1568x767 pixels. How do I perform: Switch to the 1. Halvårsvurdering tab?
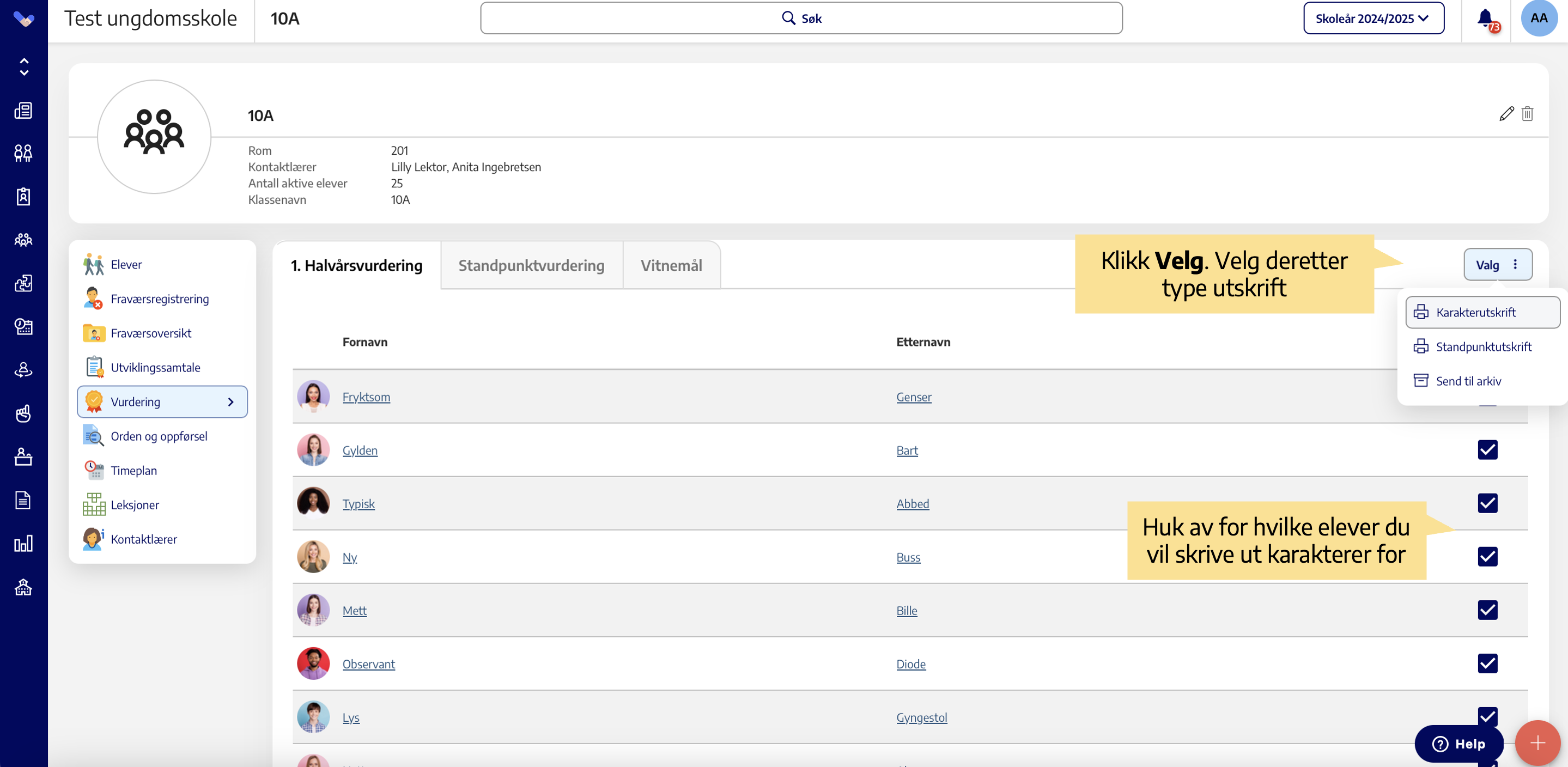click(357, 265)
